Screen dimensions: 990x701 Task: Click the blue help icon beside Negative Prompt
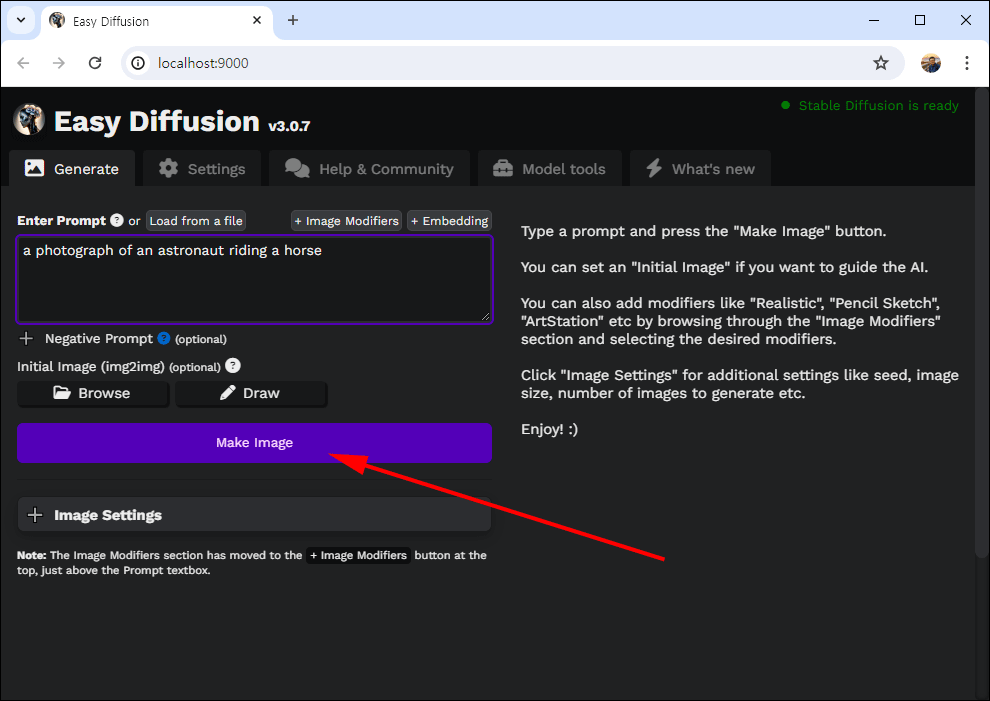[x=164, y=339]
